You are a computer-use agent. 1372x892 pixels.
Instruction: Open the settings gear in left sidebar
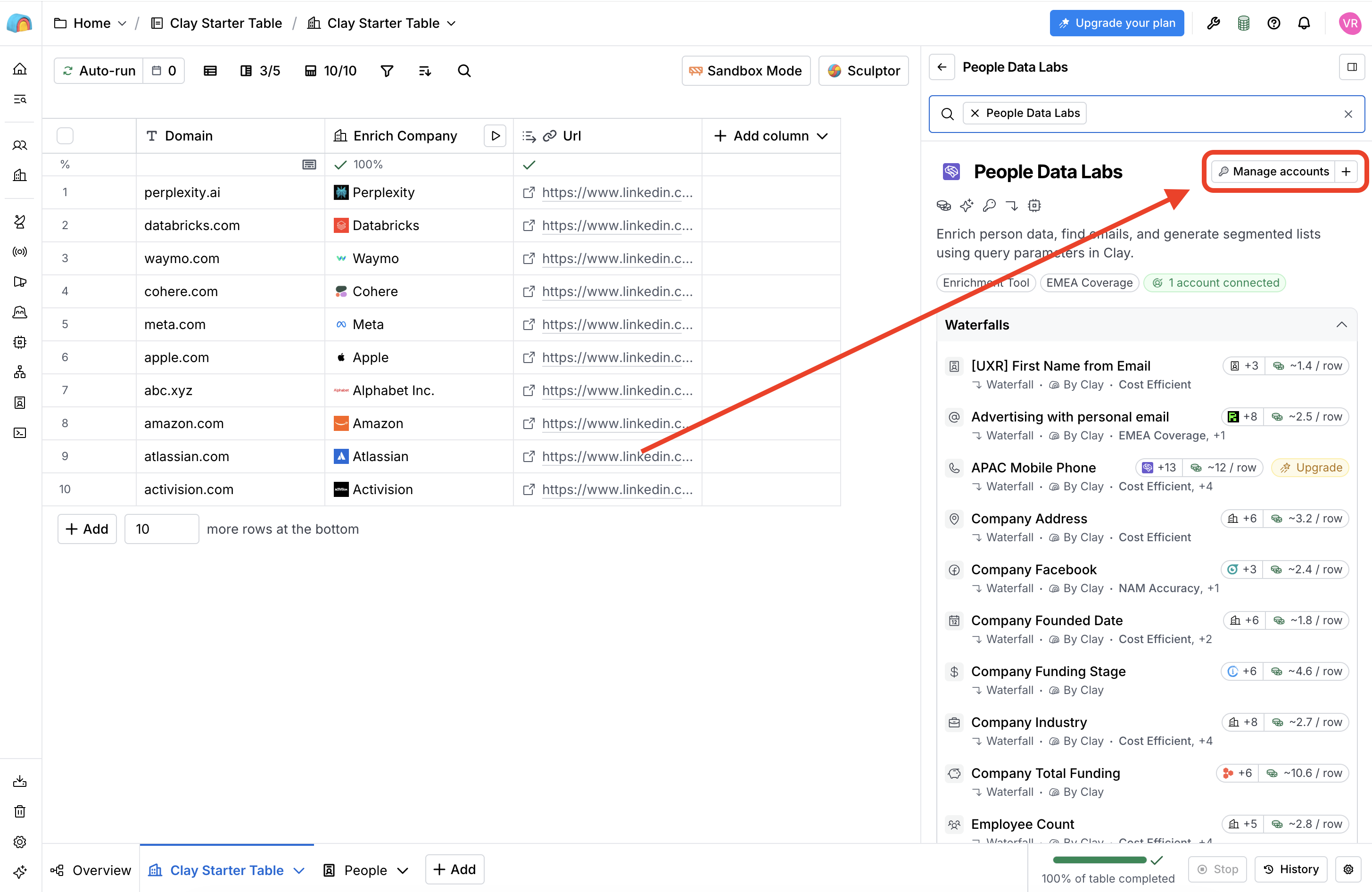click(20, 842)
